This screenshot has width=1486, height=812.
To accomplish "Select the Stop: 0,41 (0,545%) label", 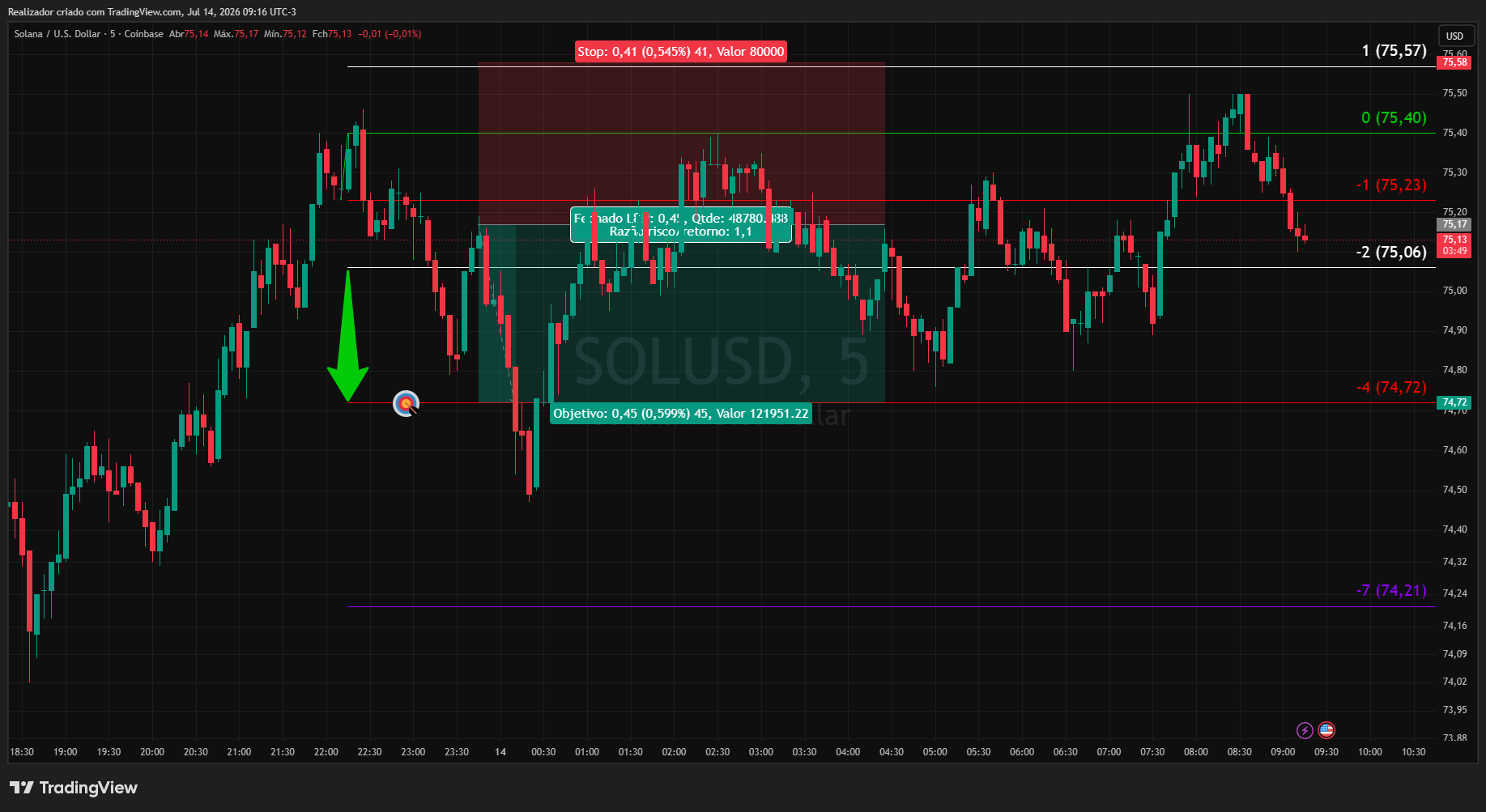I will tap(681, 52).
